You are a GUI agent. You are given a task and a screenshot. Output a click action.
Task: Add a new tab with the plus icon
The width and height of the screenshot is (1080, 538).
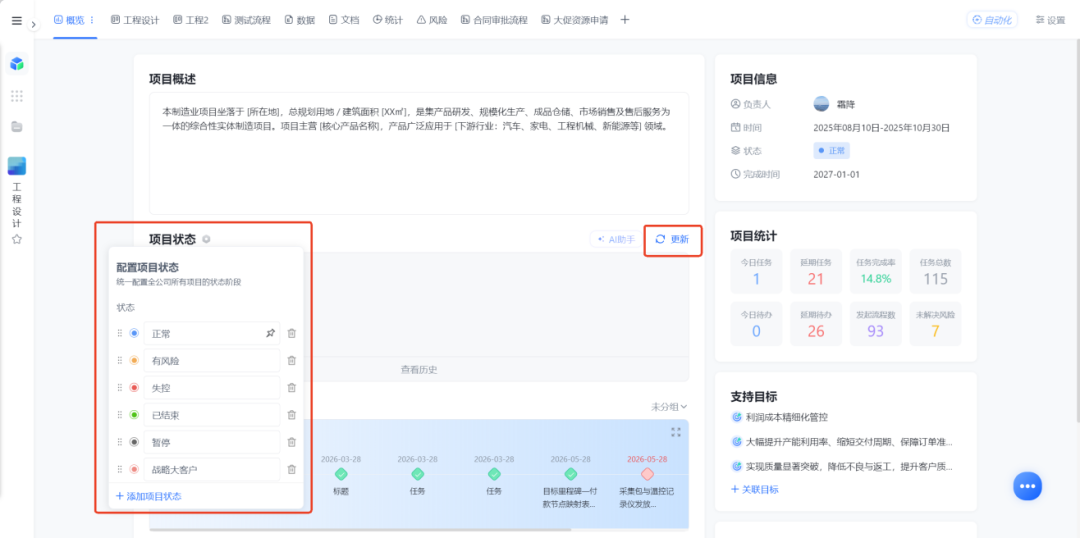(x=625, y=20)
